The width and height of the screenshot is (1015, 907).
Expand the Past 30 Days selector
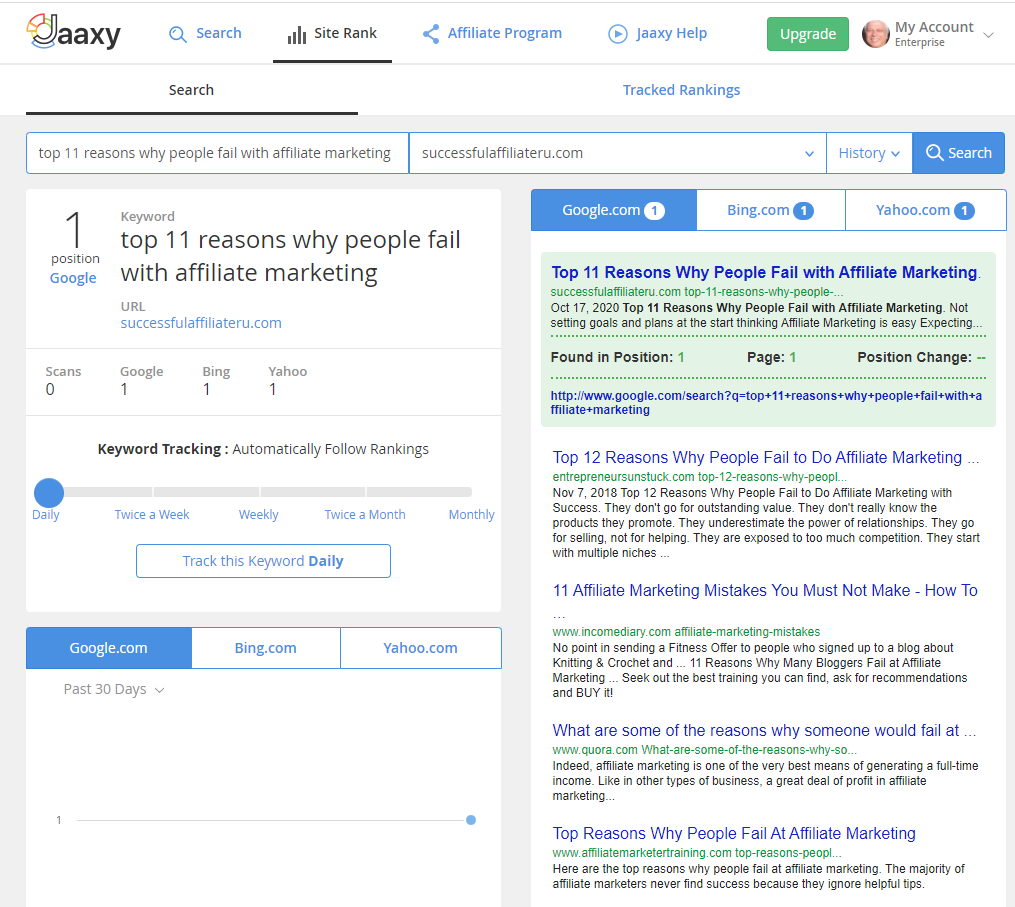pyautogui.click(x=114, y=689)
